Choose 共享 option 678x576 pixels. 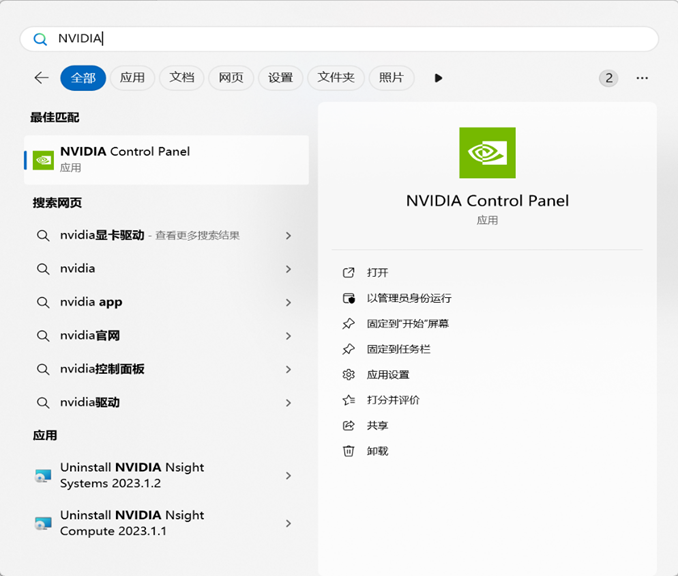(x=377, y=426)
